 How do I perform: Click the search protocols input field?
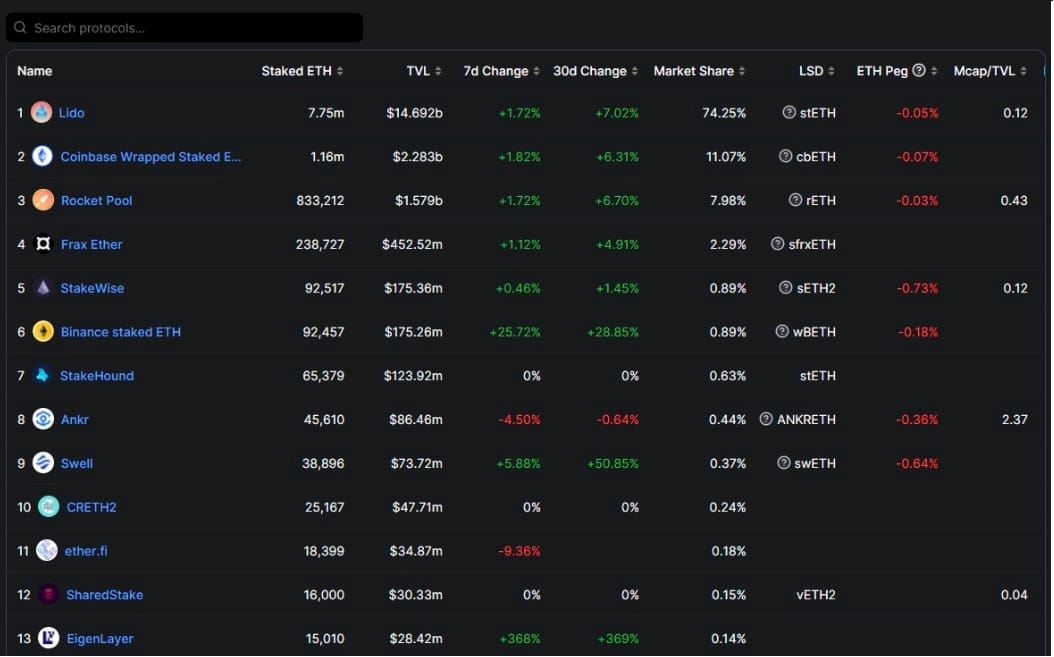(x=180, y=27)
